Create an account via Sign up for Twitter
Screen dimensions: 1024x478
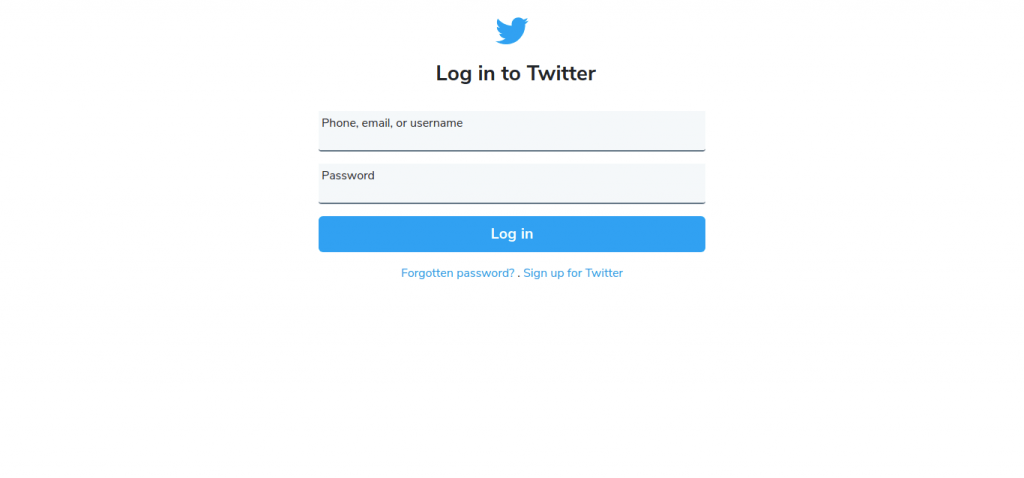pyautogui.click(x=573, y=273)
